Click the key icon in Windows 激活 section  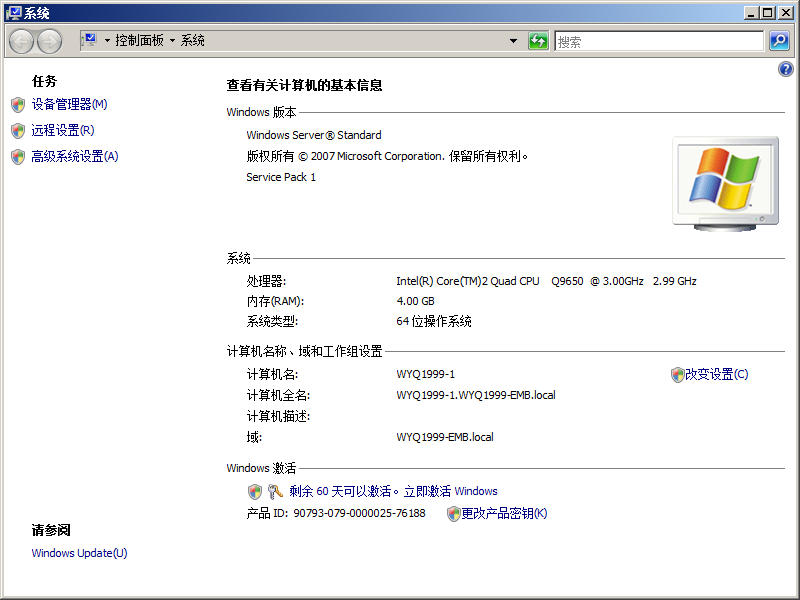(272, 491)
